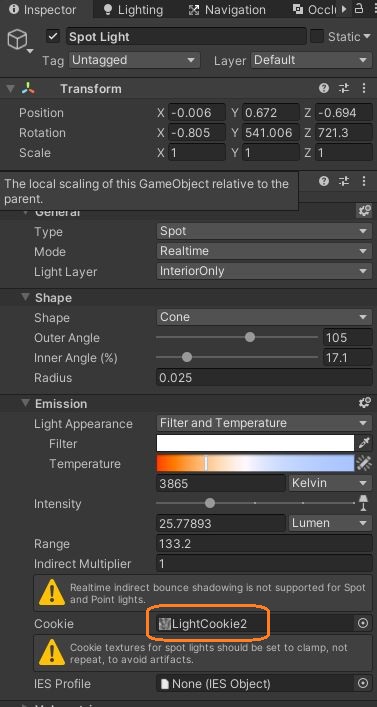Switch to the Navigation tab
The image size is (377, 707).
click(x=227, y=9)
